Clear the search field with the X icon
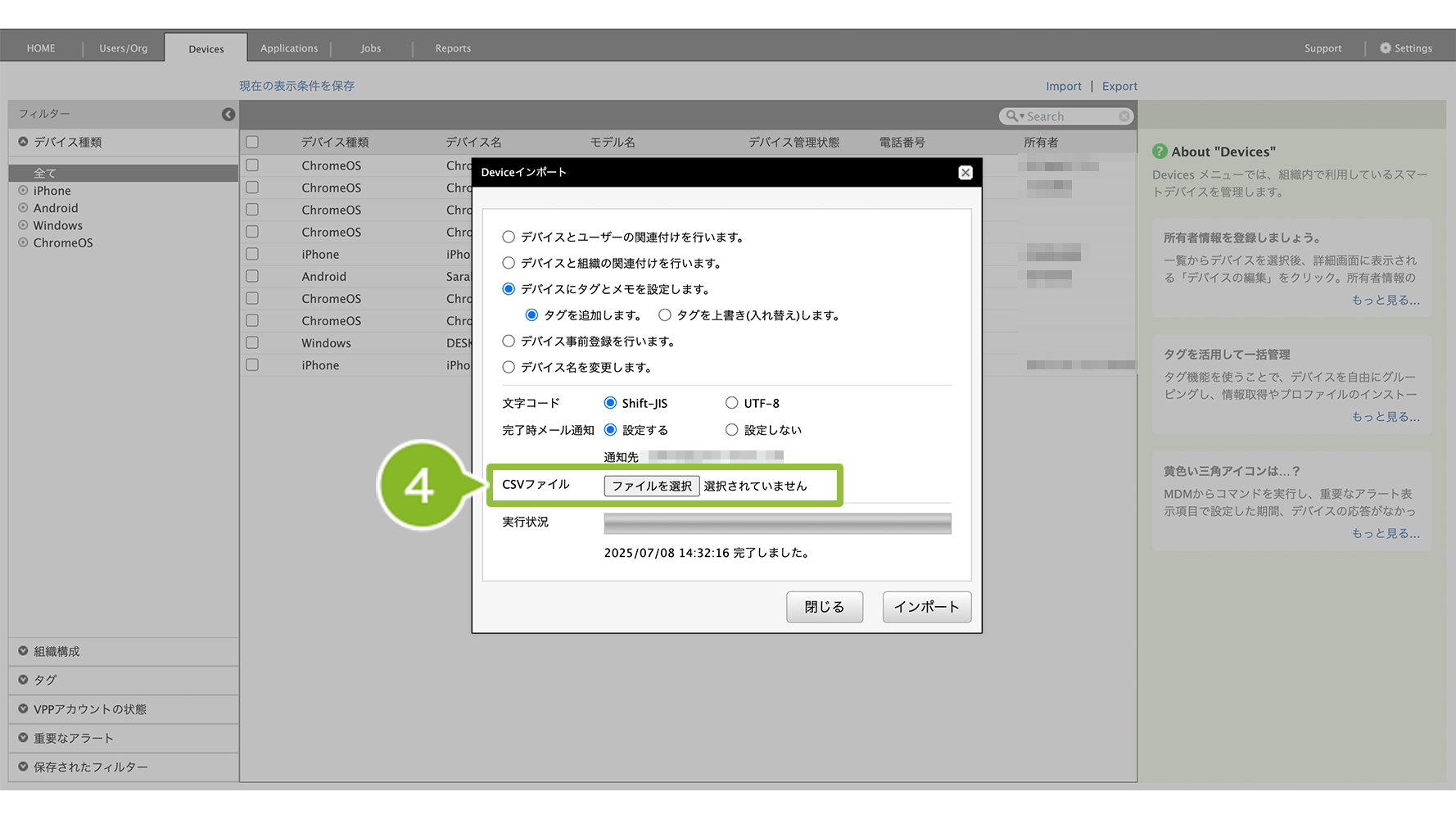 point(1124,117)
